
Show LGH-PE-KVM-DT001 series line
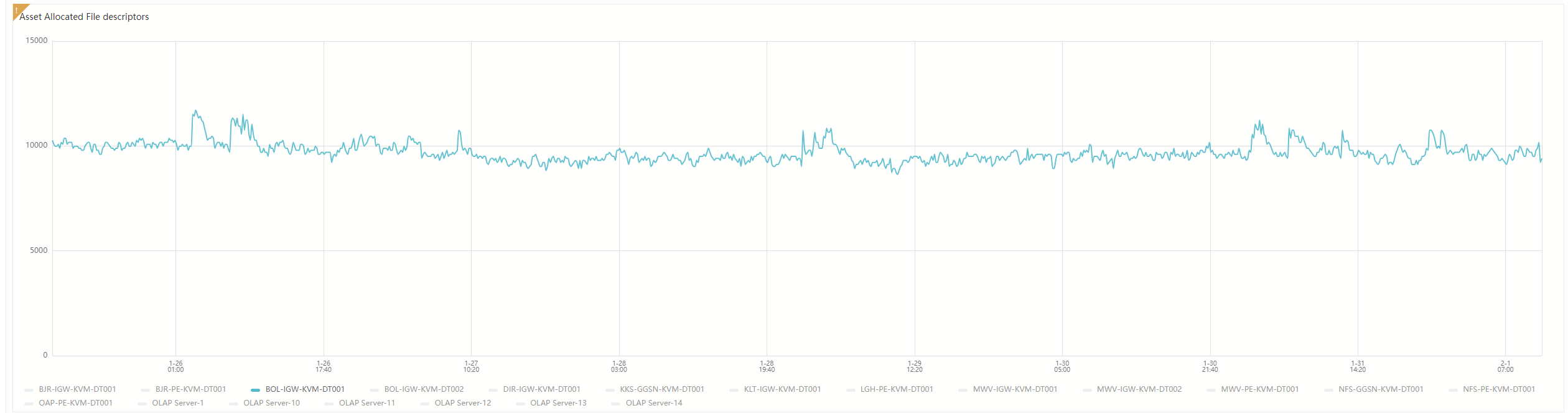[x=897, y=389]
